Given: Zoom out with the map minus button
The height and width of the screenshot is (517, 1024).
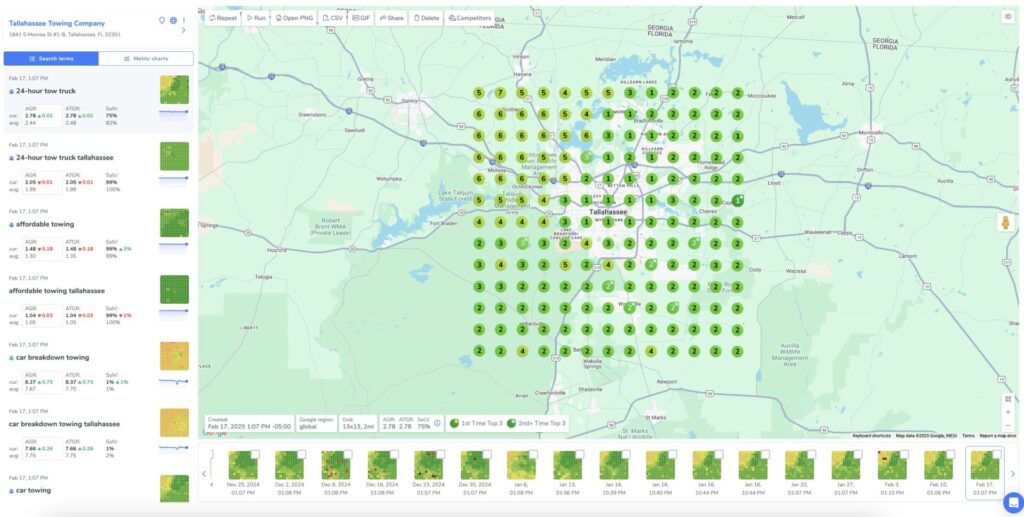Looking at the screenshot, I should [x=1008, y=426].
